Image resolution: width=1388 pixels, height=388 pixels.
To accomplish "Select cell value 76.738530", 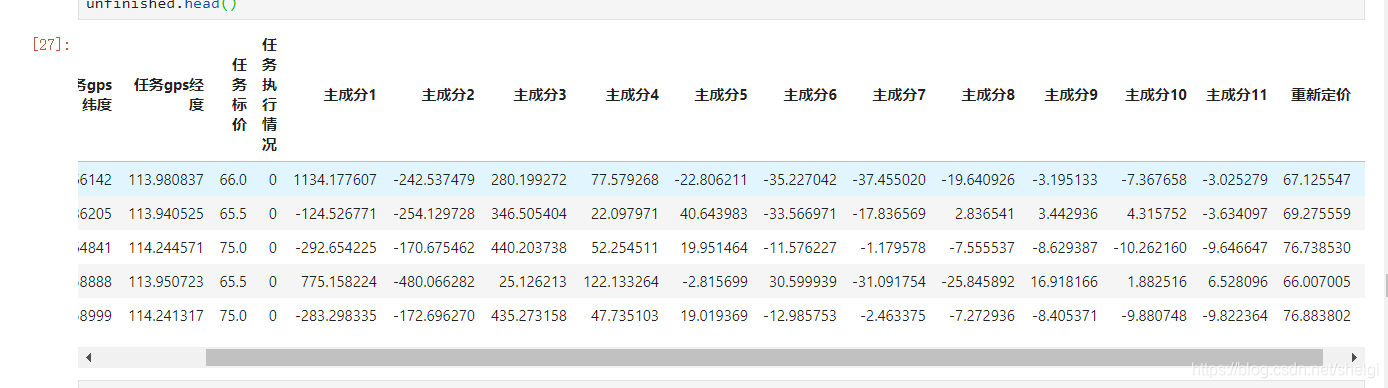I will (x=1317, y=248).
